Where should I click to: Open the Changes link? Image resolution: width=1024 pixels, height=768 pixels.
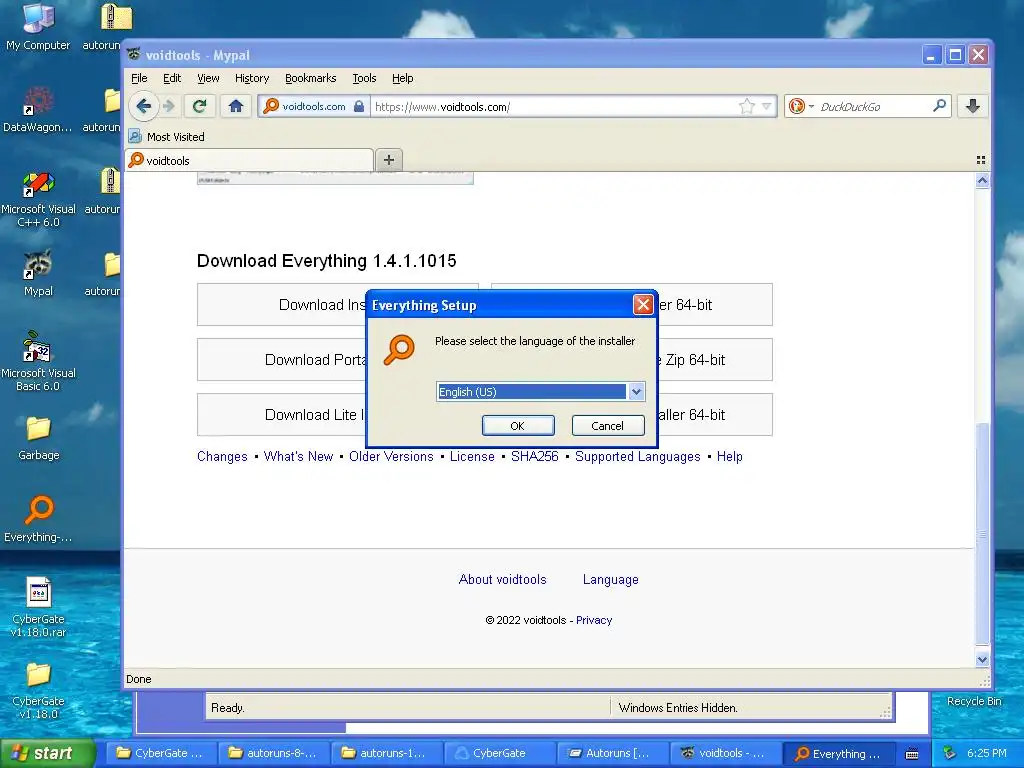pyautogui.click(x=222, y=456)
